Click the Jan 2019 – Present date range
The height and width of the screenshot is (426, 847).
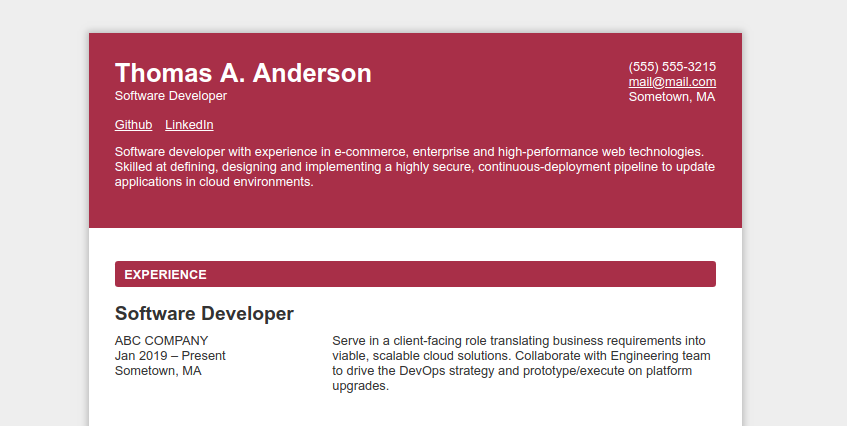point(170,355)
